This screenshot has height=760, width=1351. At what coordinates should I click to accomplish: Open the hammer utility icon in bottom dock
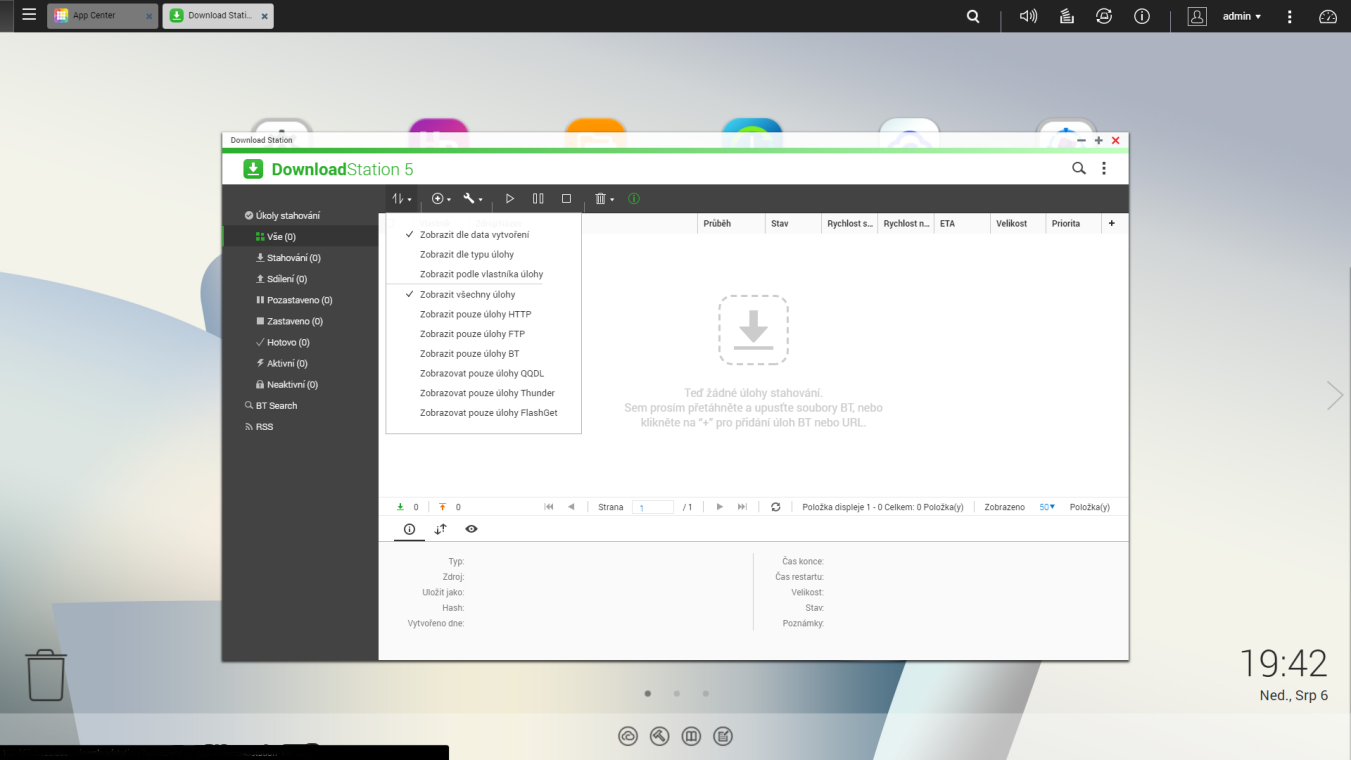pos(659,736)
